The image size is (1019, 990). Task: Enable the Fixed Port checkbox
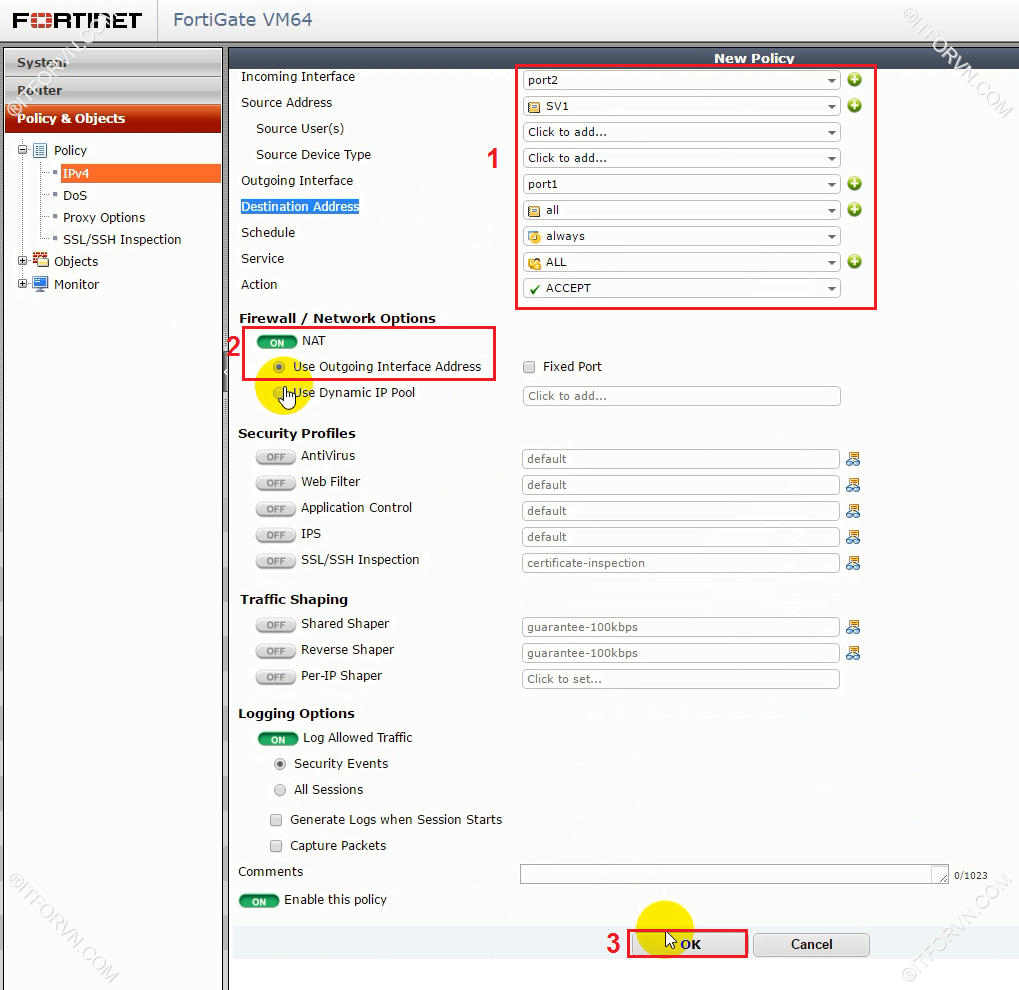point(530,367)
